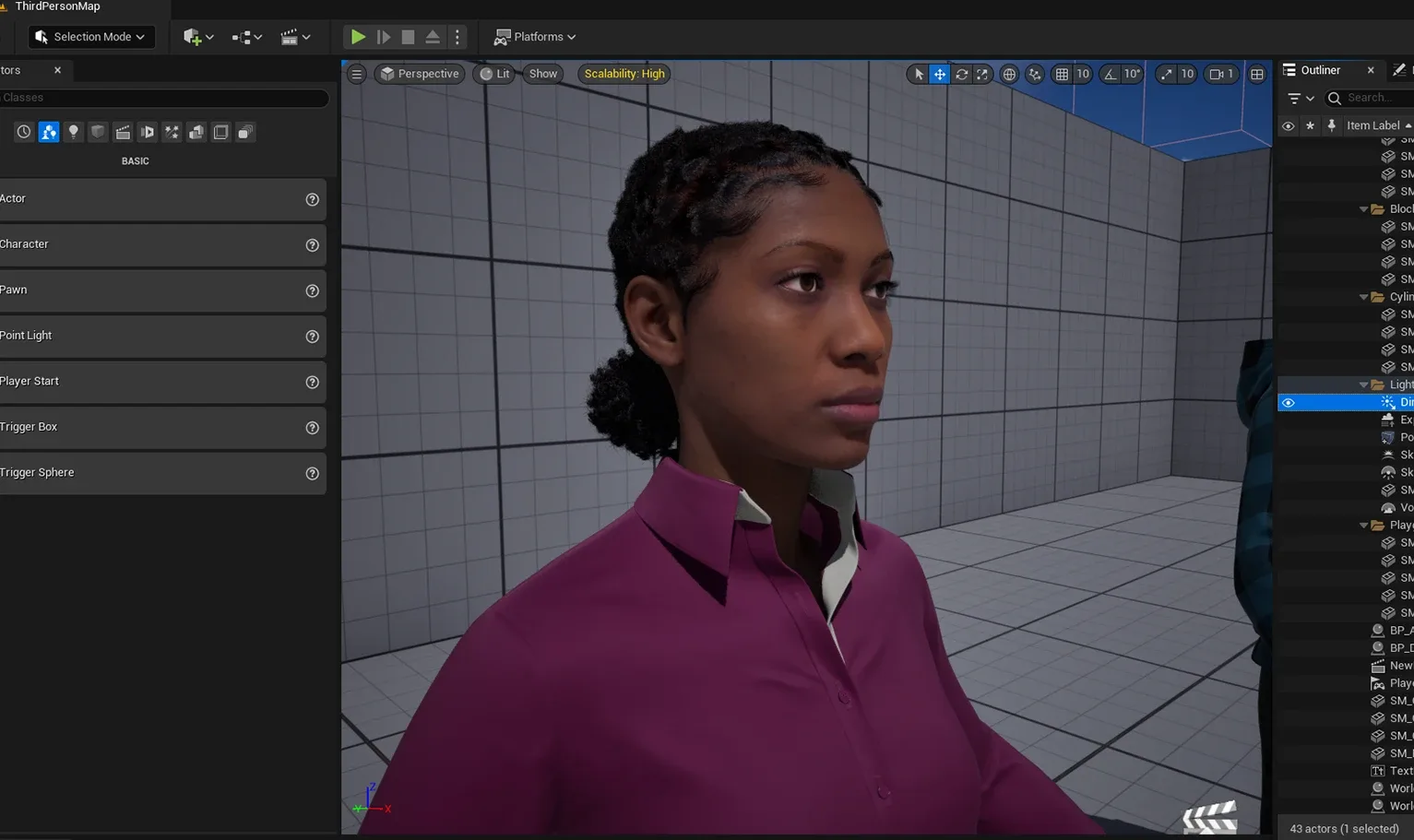Click the Pawn entry in Basic list
The width and height of the screenshot is (1414, 840).
(162, 290)
